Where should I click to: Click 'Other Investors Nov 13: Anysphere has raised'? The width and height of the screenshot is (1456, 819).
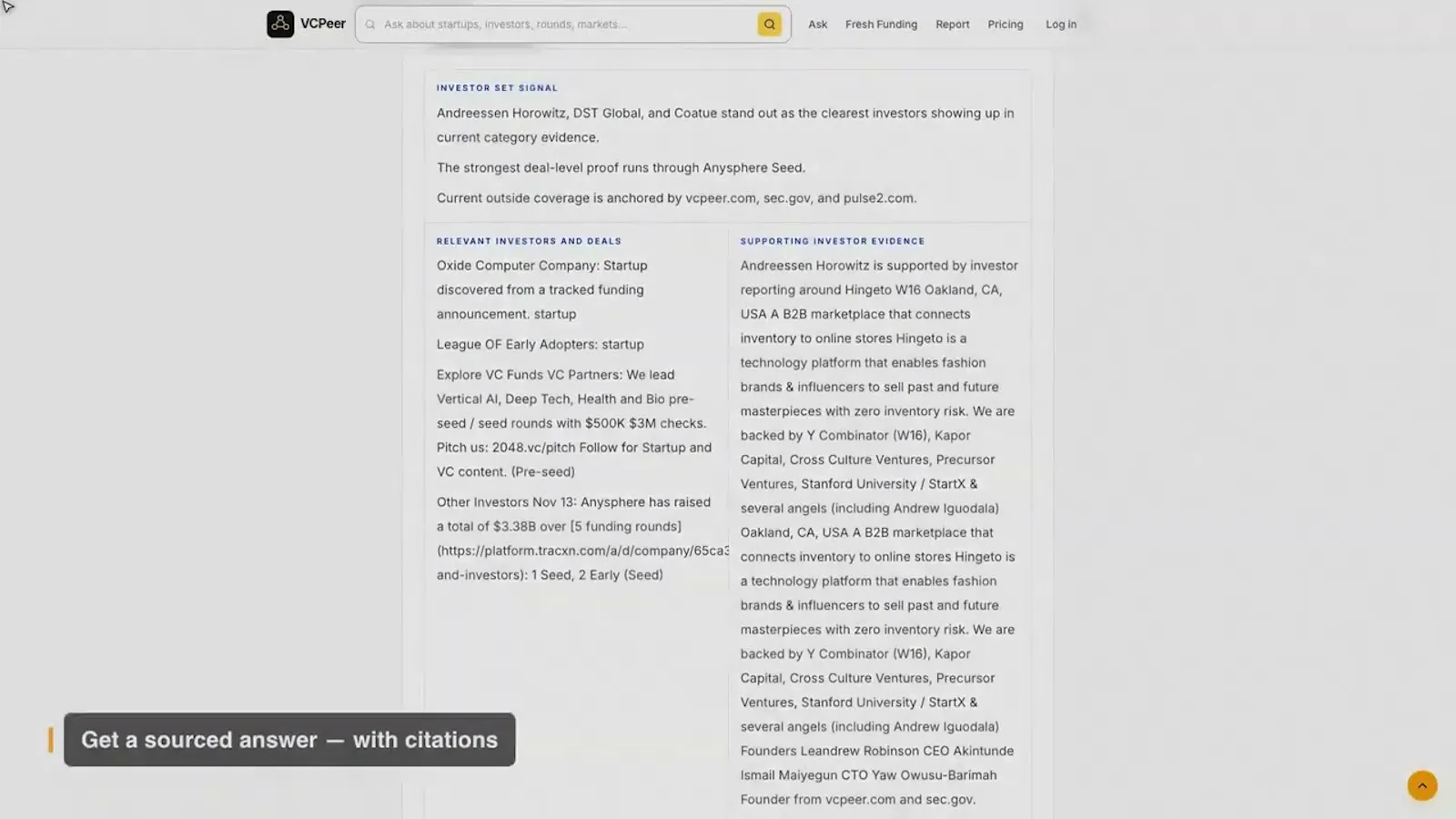point(573,501)
